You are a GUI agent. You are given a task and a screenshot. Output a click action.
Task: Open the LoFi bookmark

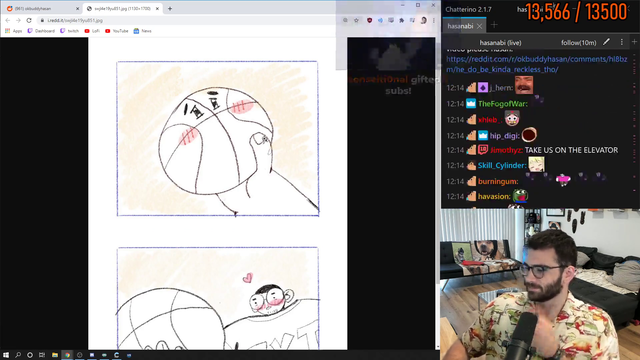(92, 31)
